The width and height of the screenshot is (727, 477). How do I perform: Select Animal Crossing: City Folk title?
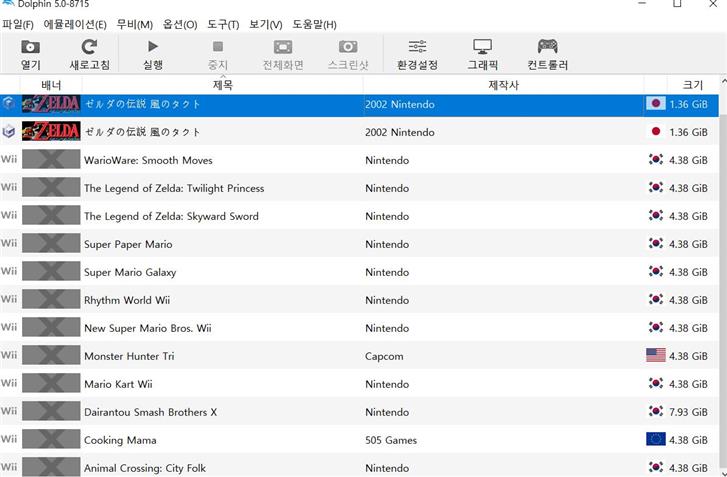[145, 468]
